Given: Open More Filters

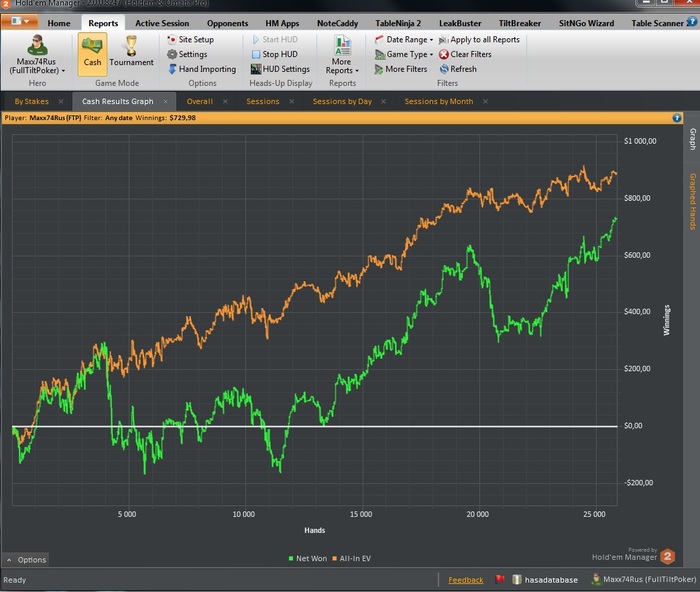Looking at the screenshot, I should click(400, 69).
